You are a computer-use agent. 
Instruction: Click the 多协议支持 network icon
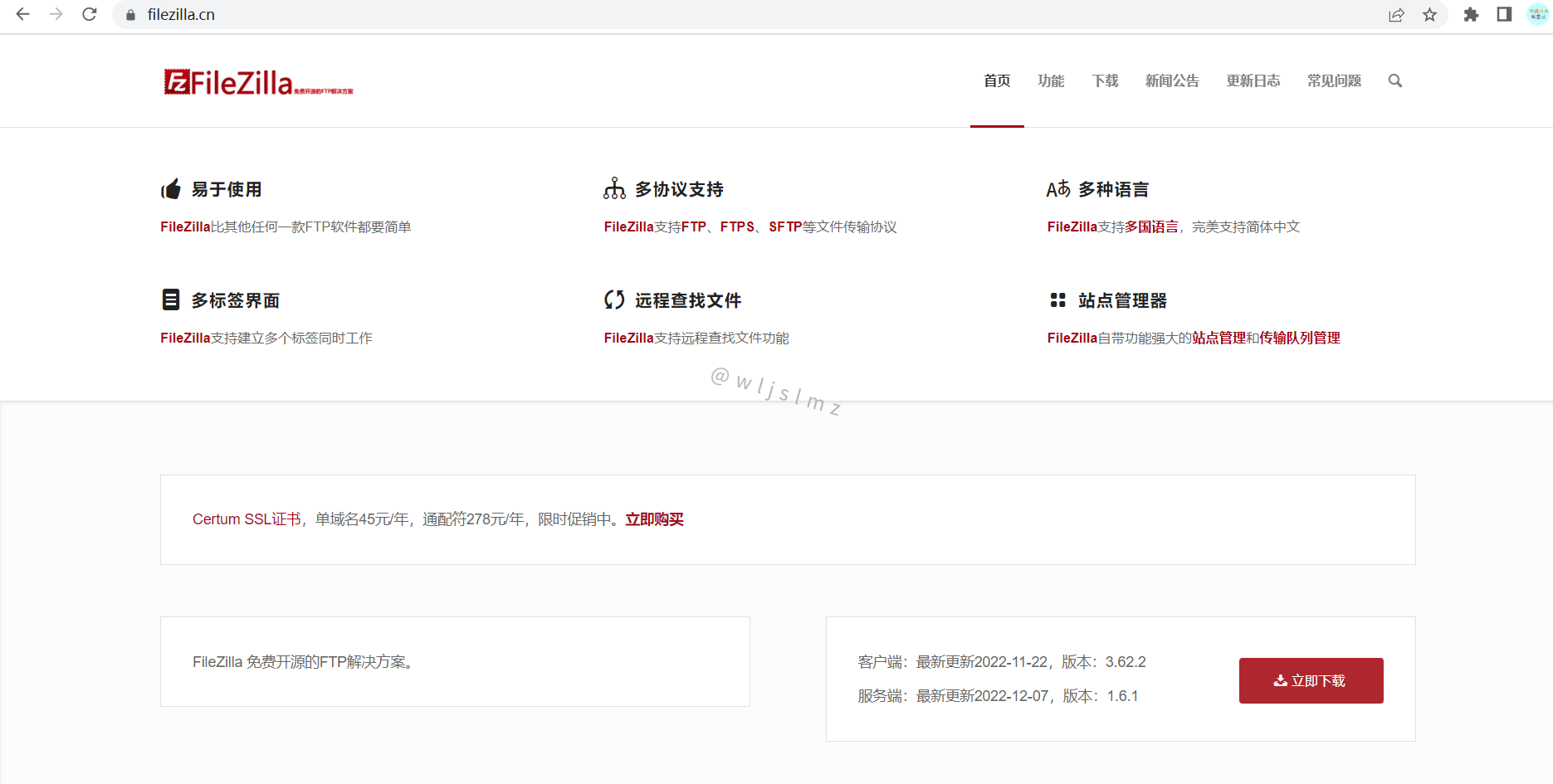pyautogui.click(x=614, y=189)
